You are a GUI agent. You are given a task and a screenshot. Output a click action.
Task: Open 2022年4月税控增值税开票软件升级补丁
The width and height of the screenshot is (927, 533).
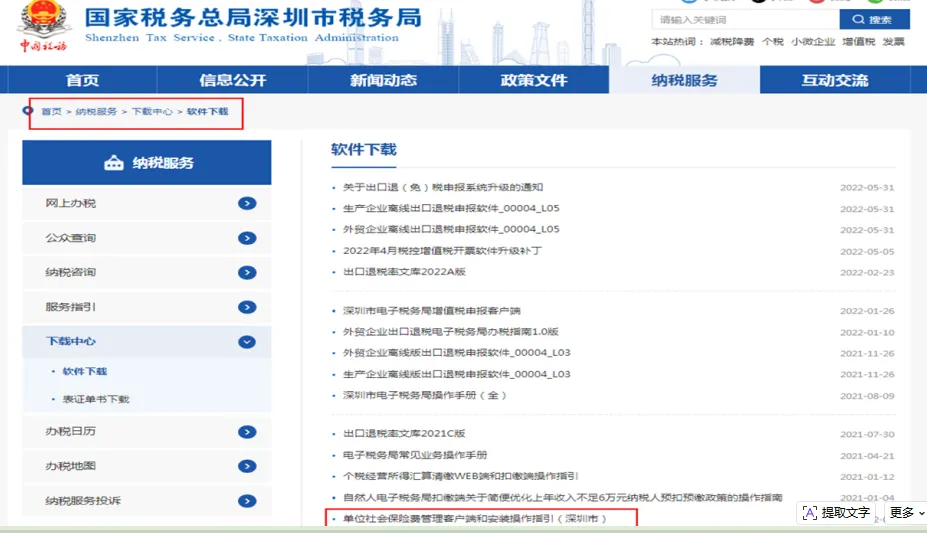pos(442,251)
